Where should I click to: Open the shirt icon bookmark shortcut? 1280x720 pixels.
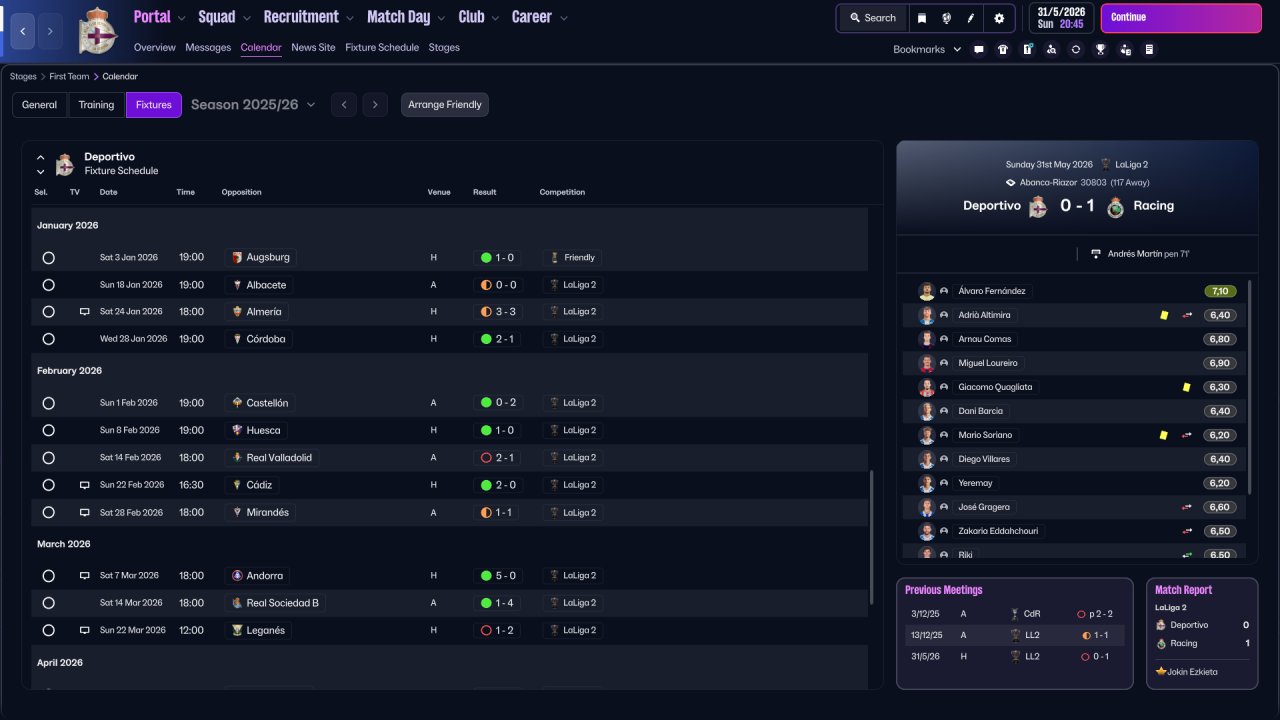point(1003,49)
